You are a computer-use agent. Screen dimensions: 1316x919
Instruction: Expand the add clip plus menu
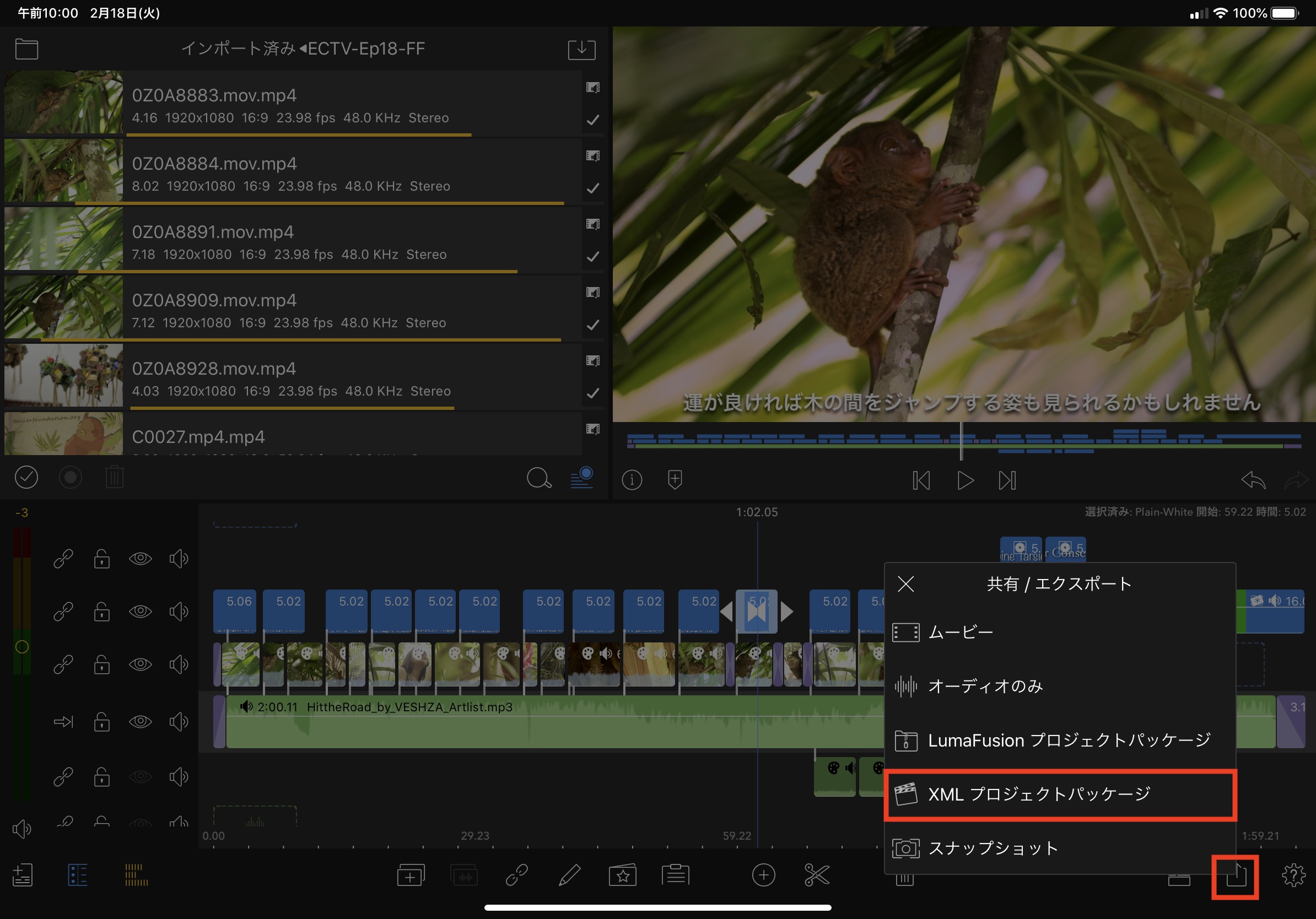pyautogui.click(x=763, y=875)
